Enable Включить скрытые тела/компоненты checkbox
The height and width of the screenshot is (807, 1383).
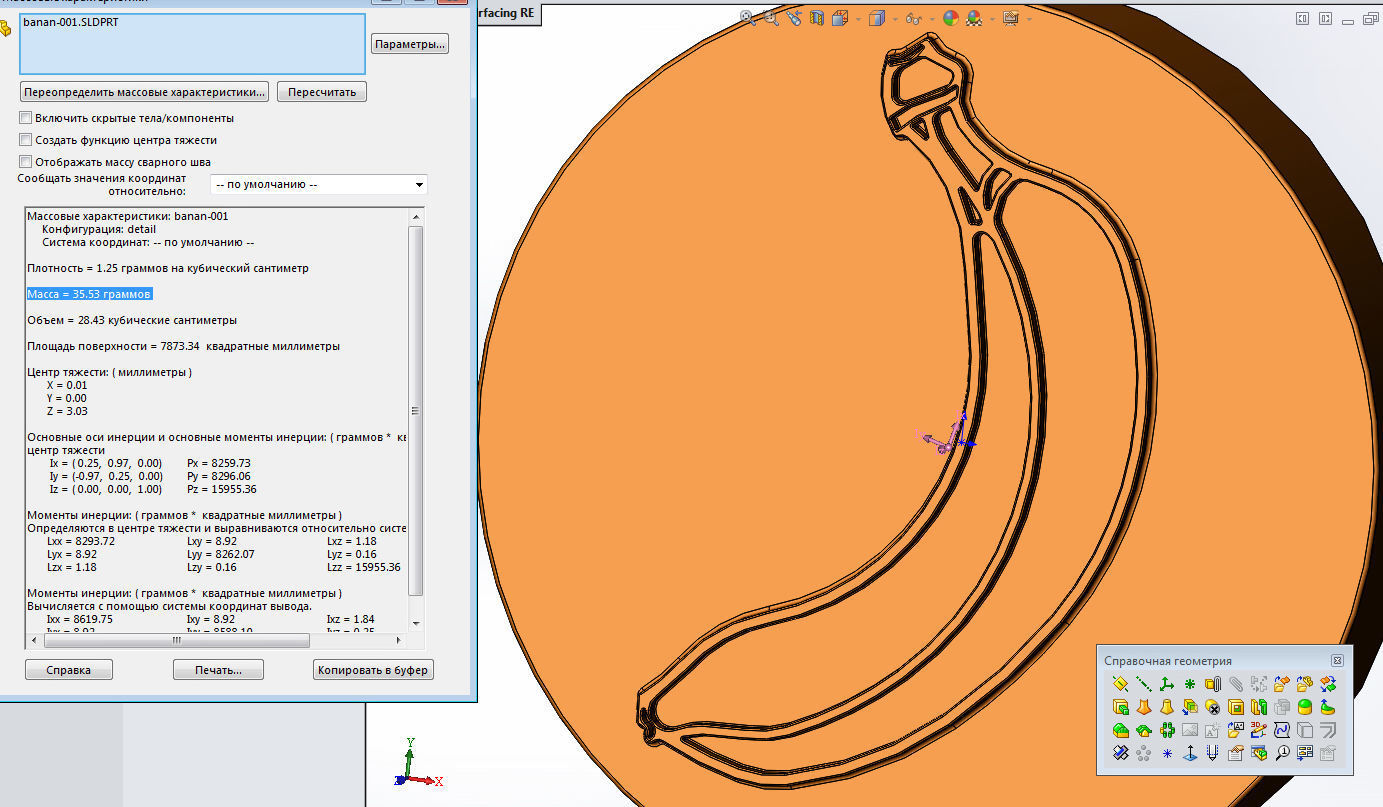click(x=26, y=118)
